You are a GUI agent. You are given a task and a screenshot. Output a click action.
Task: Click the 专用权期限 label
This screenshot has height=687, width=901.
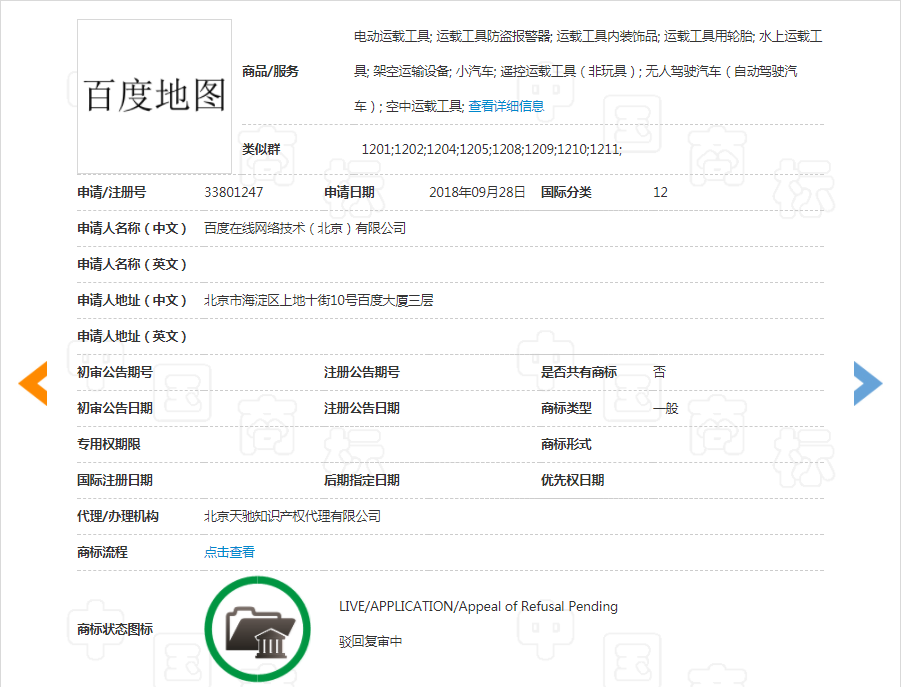(x=109, y=444)
